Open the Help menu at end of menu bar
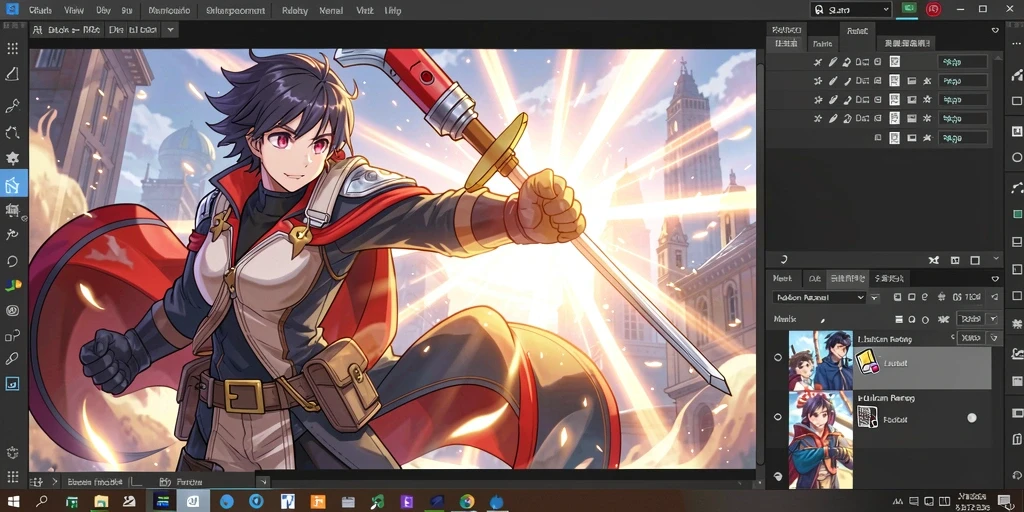The image size is (1024, 512). click(x=393, y=10)
